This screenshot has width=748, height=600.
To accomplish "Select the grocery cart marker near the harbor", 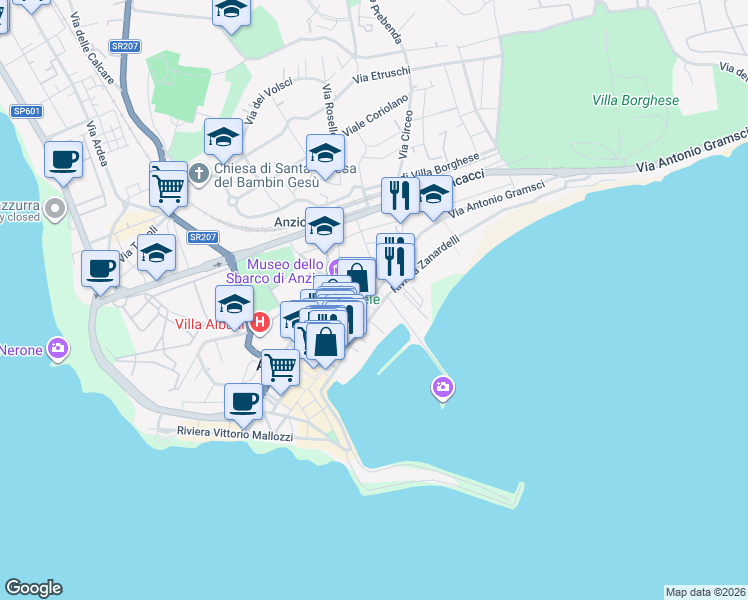I will (280, 371).
